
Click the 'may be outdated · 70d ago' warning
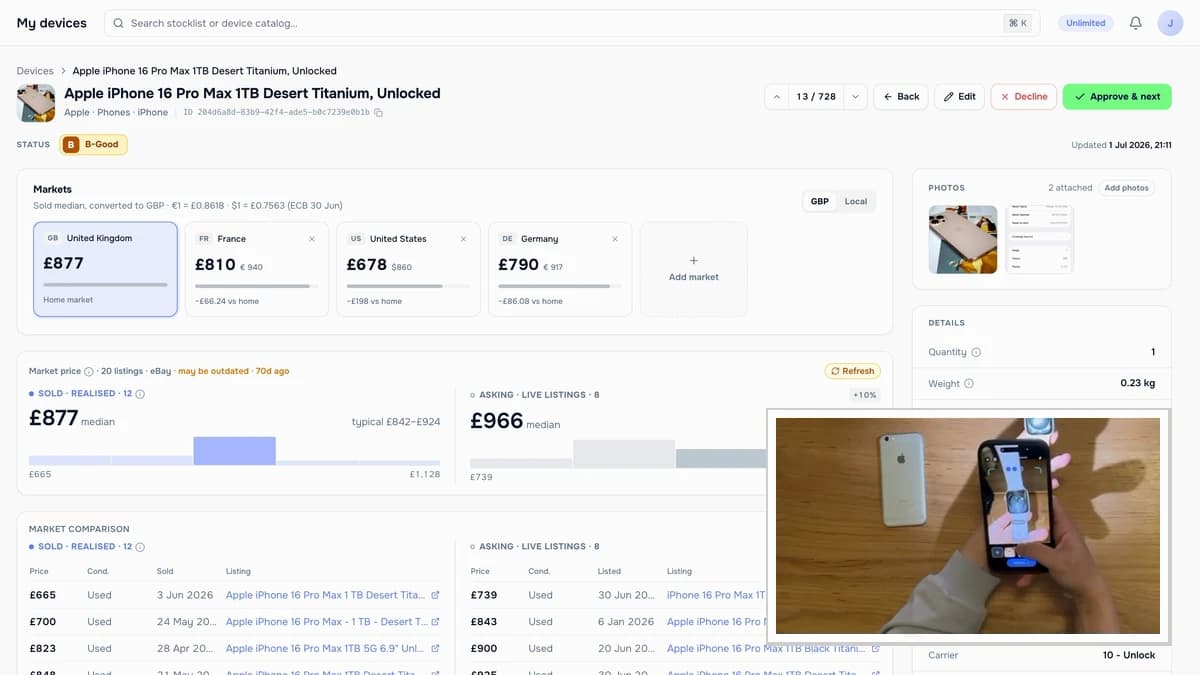click(234, 371)
